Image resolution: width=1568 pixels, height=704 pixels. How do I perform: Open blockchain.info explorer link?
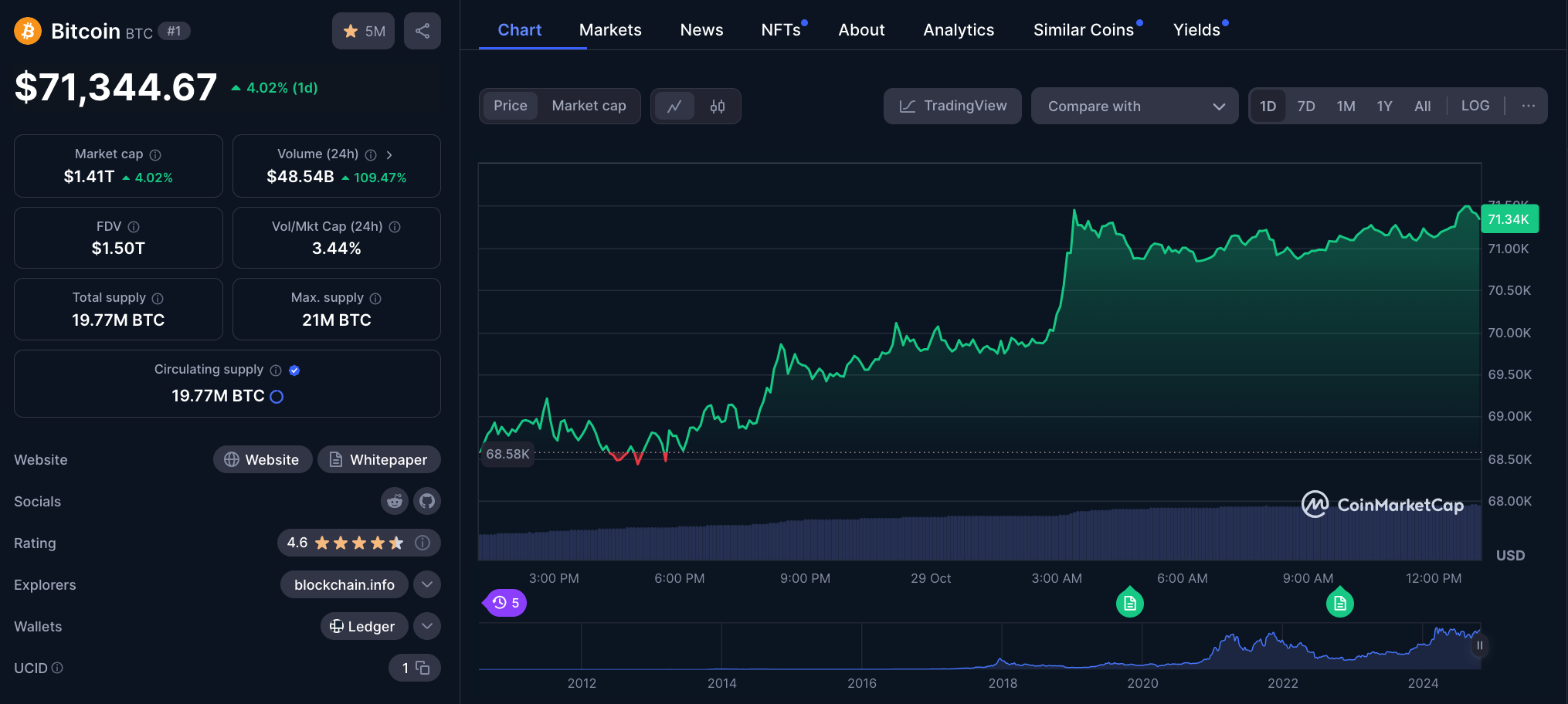coord(344,584)
